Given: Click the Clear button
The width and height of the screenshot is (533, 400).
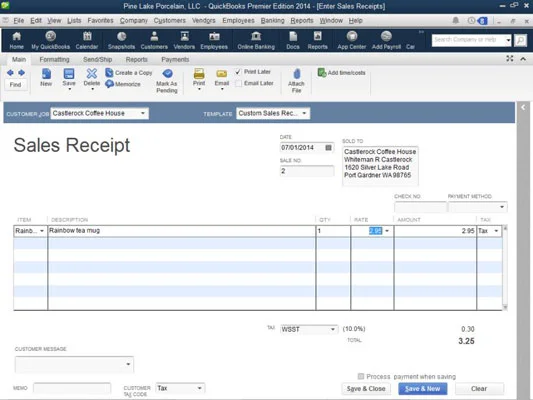Looking at the screenshot, I should click(x=479, y=388).
